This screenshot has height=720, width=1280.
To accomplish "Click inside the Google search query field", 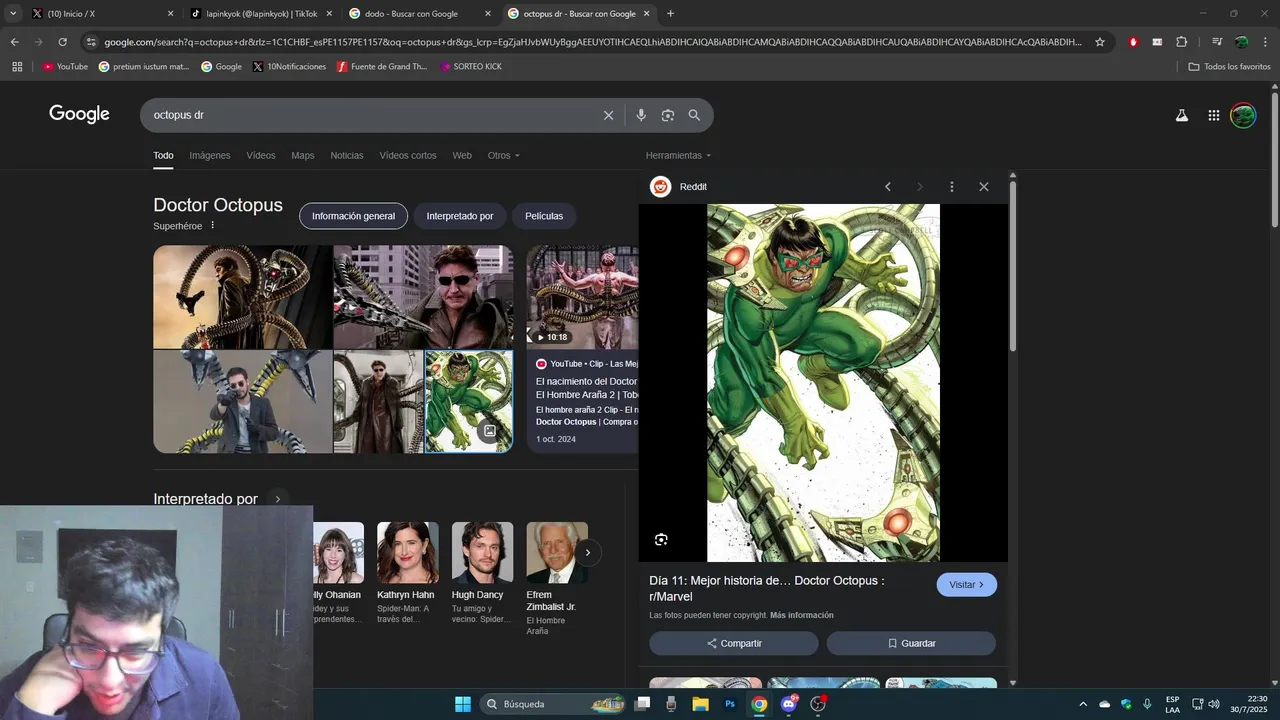I will 370,115.
